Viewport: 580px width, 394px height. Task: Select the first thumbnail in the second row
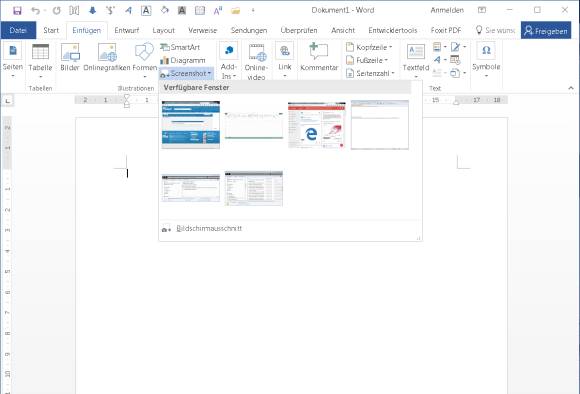coord(191,188)
